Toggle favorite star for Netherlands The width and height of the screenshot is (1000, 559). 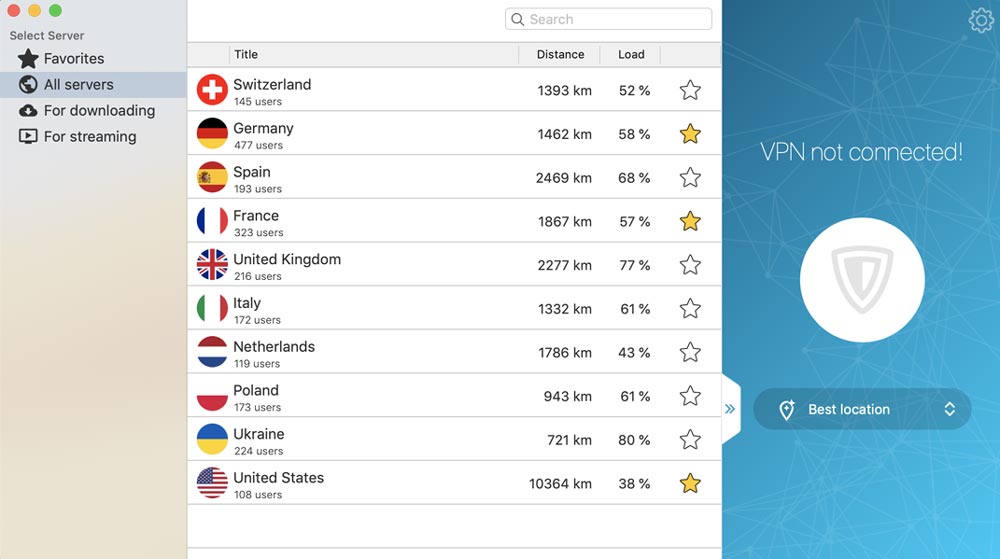[690, 352]
